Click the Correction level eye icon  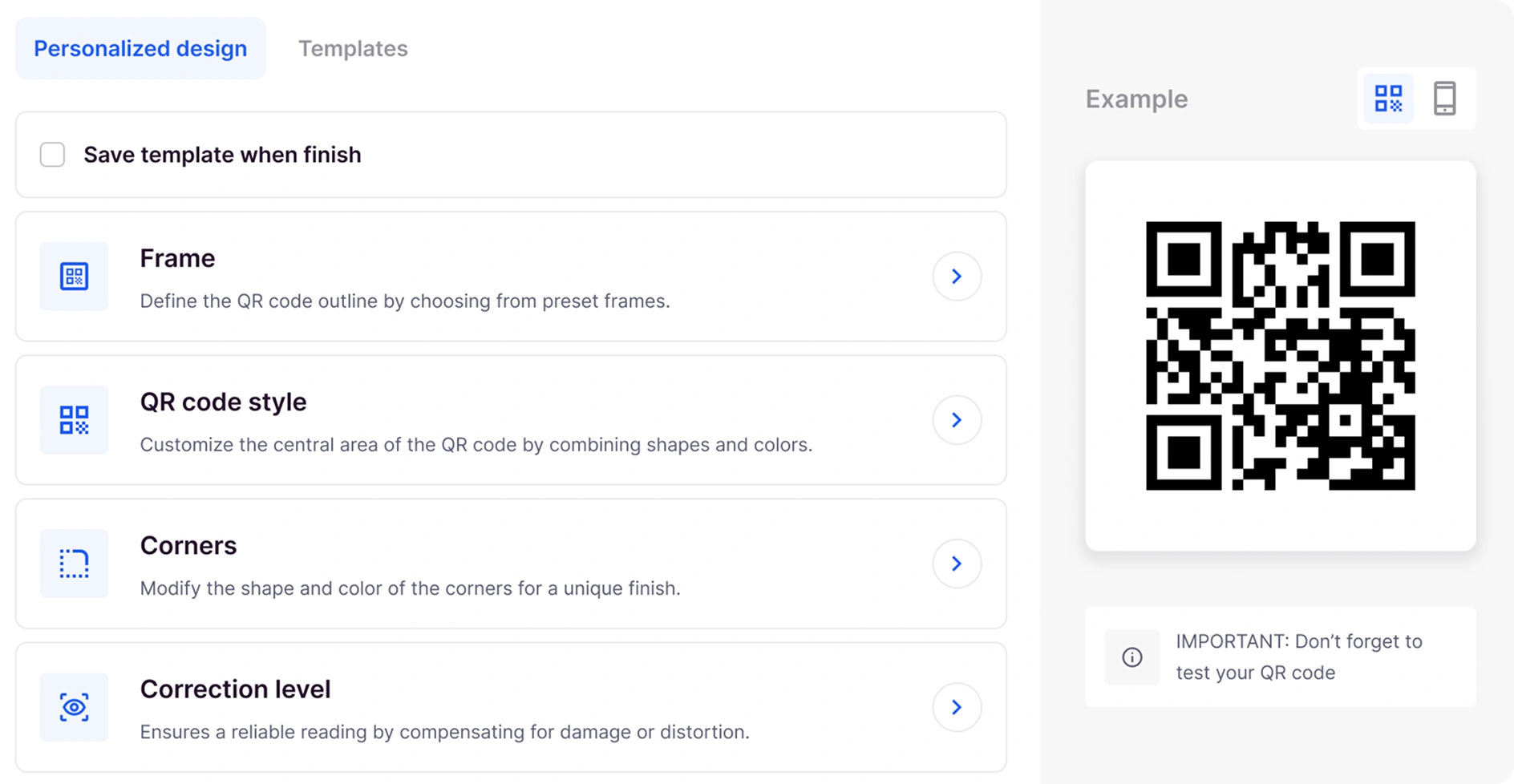pyautogui.click(x=74, y=707)
